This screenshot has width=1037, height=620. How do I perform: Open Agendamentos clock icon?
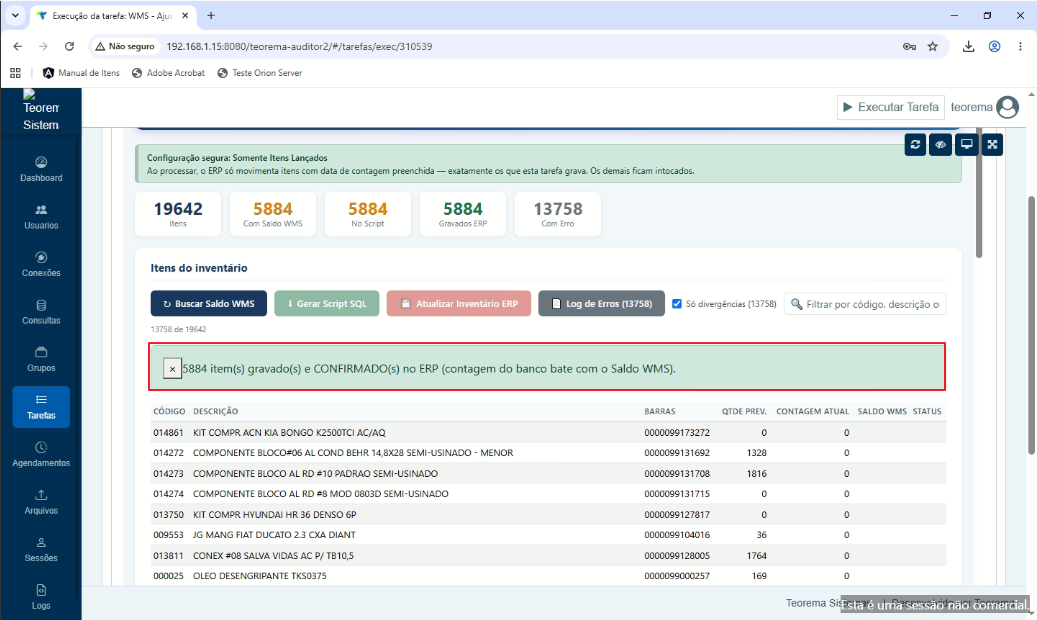coord(41,447)
